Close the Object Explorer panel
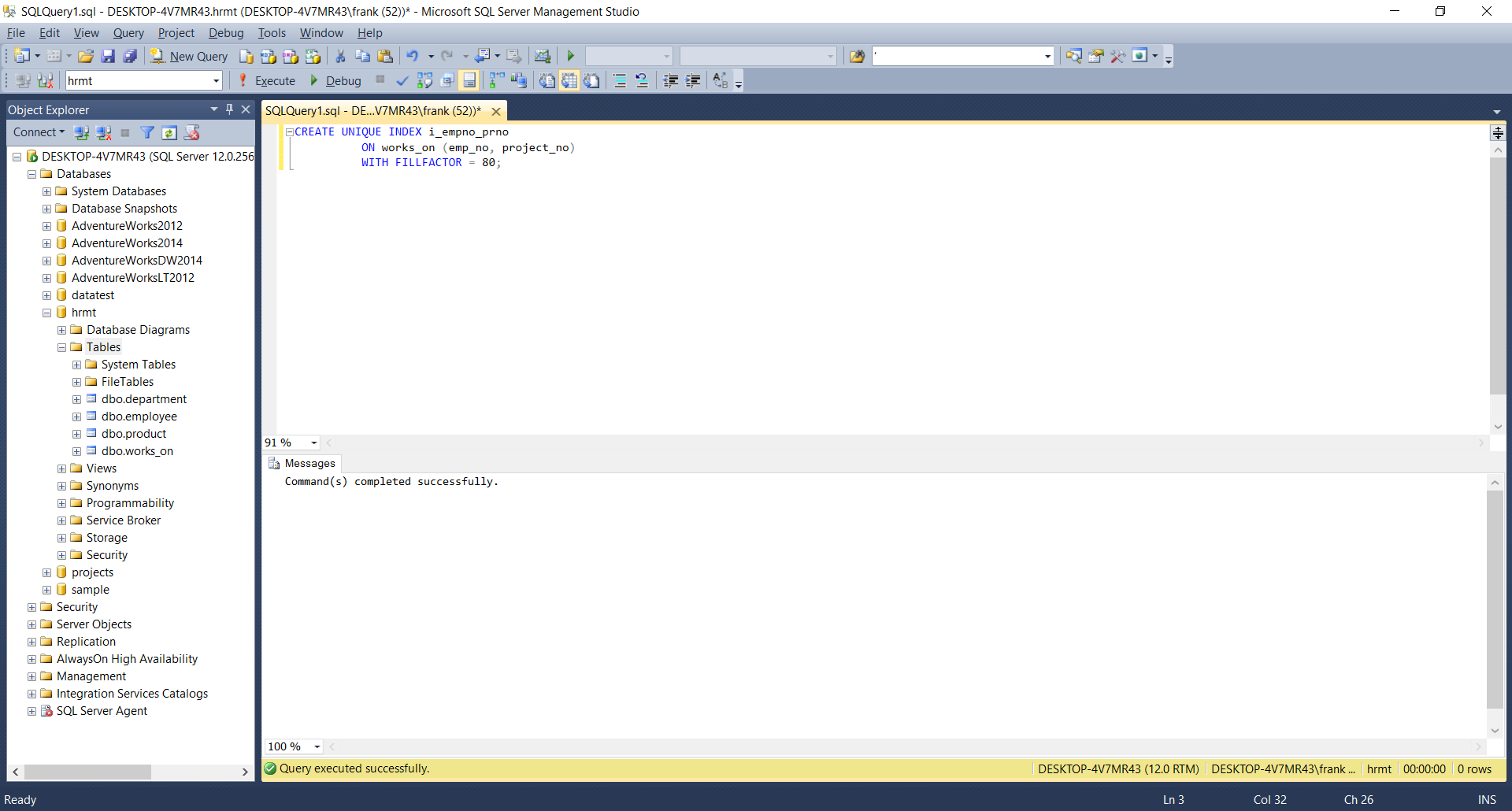 (x=246, y=109)
